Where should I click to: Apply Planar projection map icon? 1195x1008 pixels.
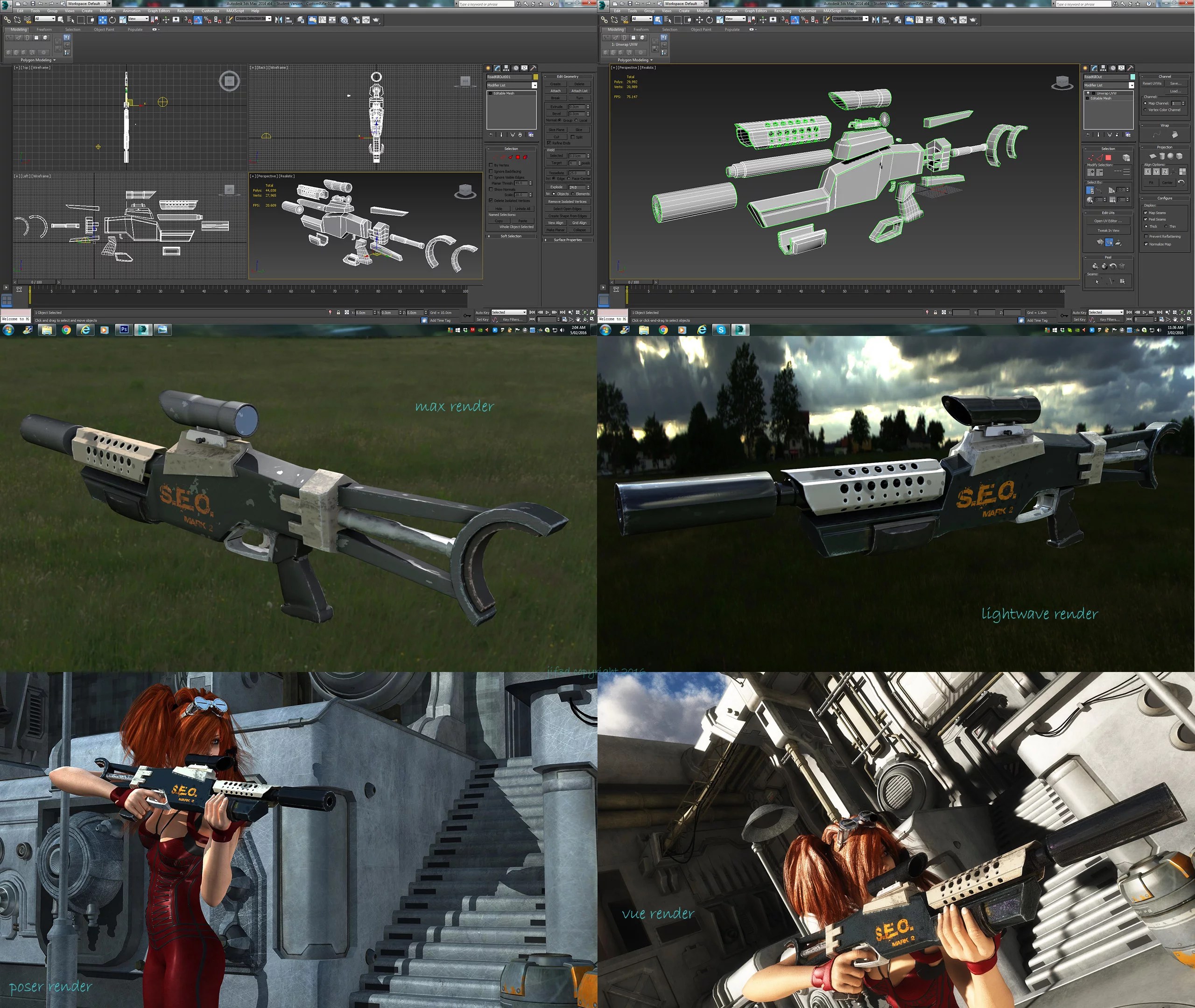coord(1153,156)
